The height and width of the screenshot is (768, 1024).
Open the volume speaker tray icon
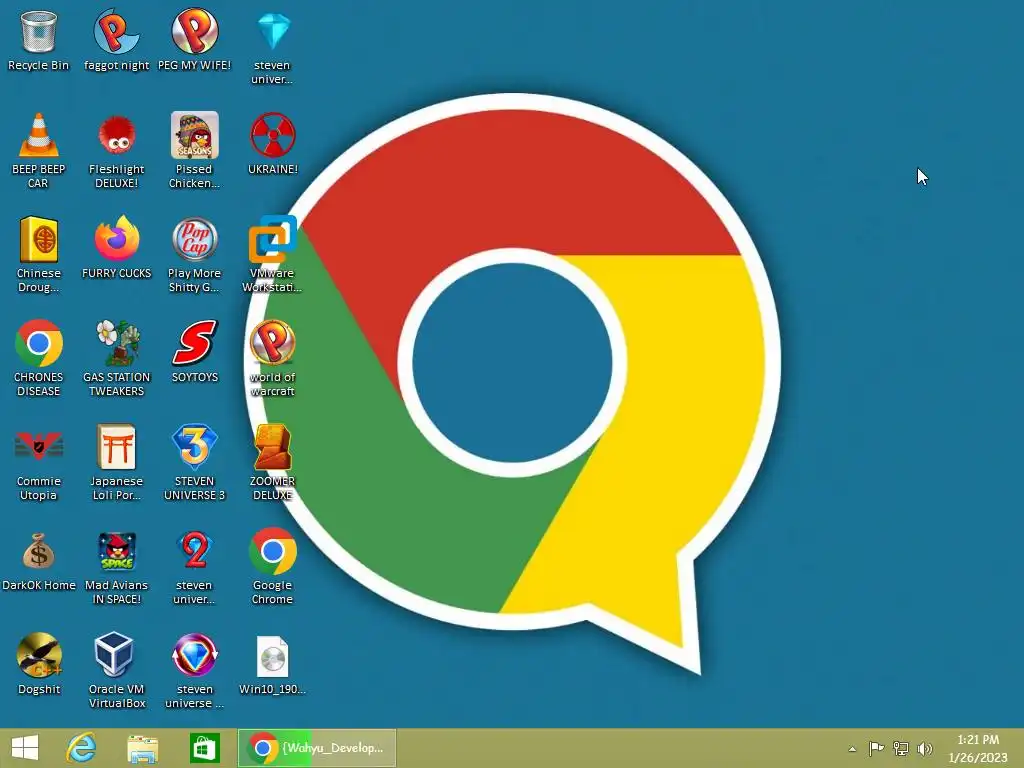click(x=925, y=748)
